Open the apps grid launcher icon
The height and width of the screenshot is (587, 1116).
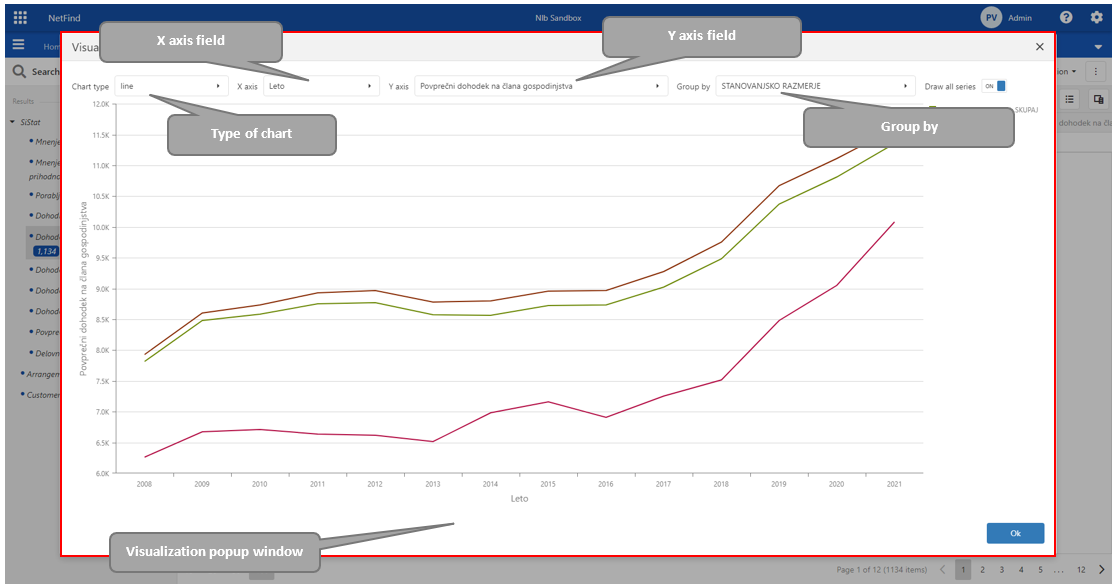[x=20, y=17]
